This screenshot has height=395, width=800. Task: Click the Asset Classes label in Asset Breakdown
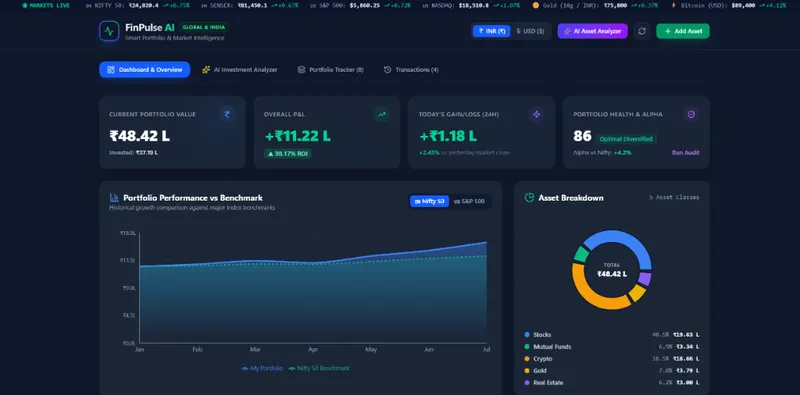click(x=674, y=198)
